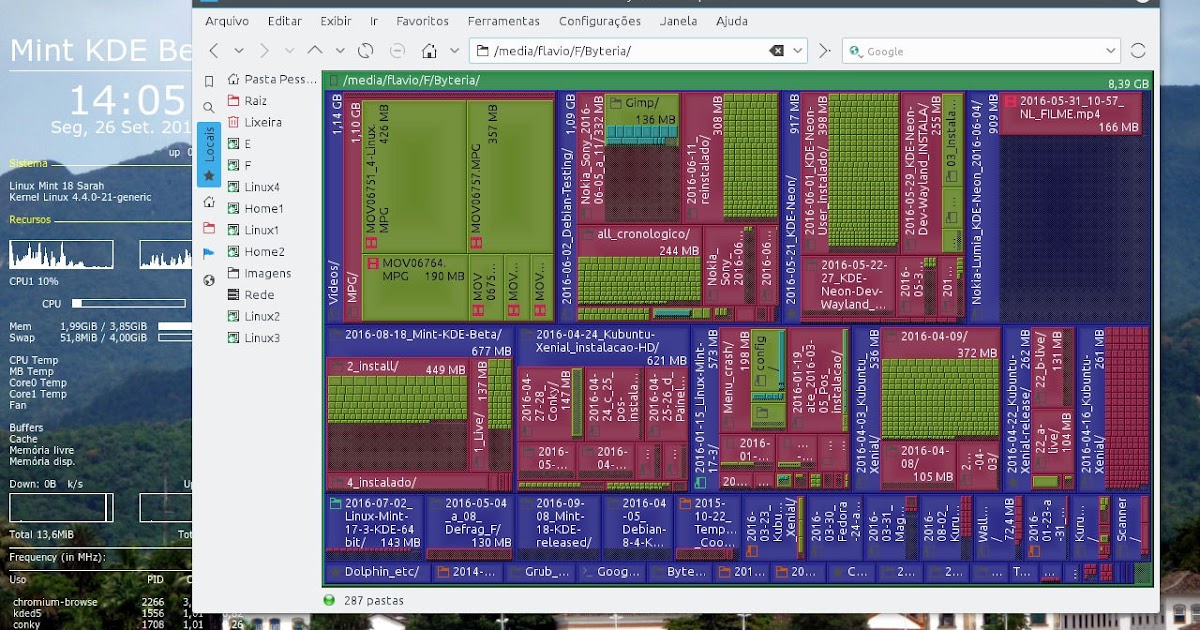Click the circular icon right of the Google search box
This screenshot has height=630, width=1200.
coord(1138,51)
